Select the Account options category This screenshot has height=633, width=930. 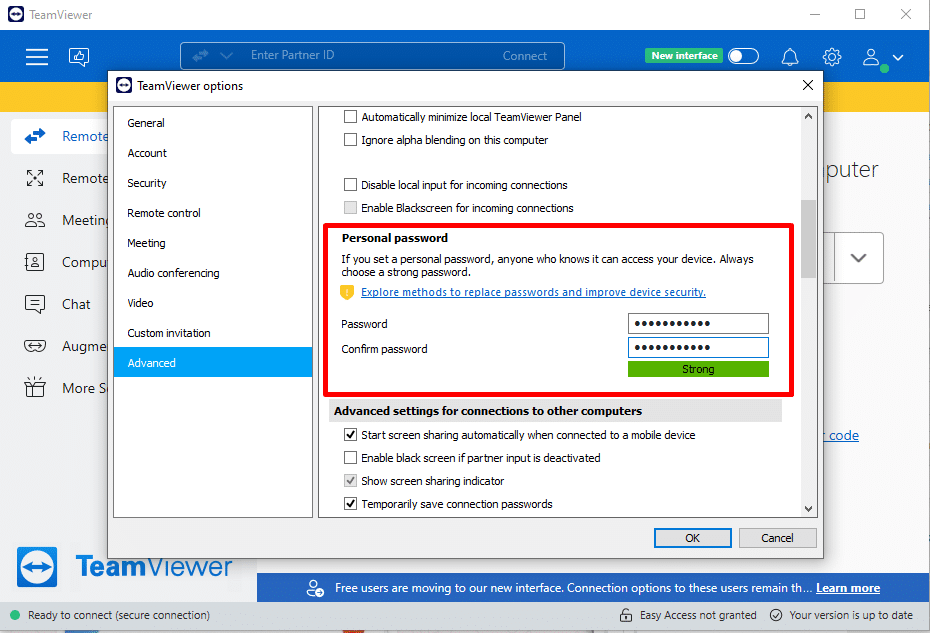pyautogui.click(x=212, y=153)
